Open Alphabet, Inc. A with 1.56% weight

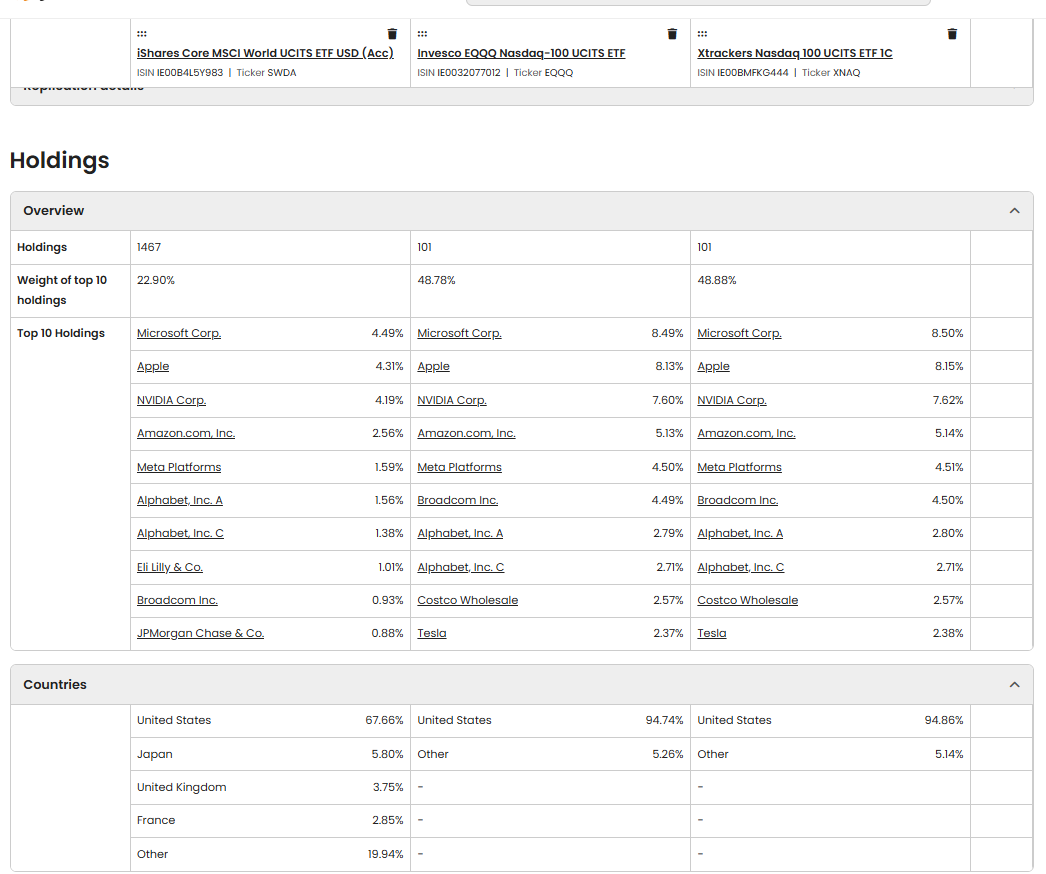point(179,500)
